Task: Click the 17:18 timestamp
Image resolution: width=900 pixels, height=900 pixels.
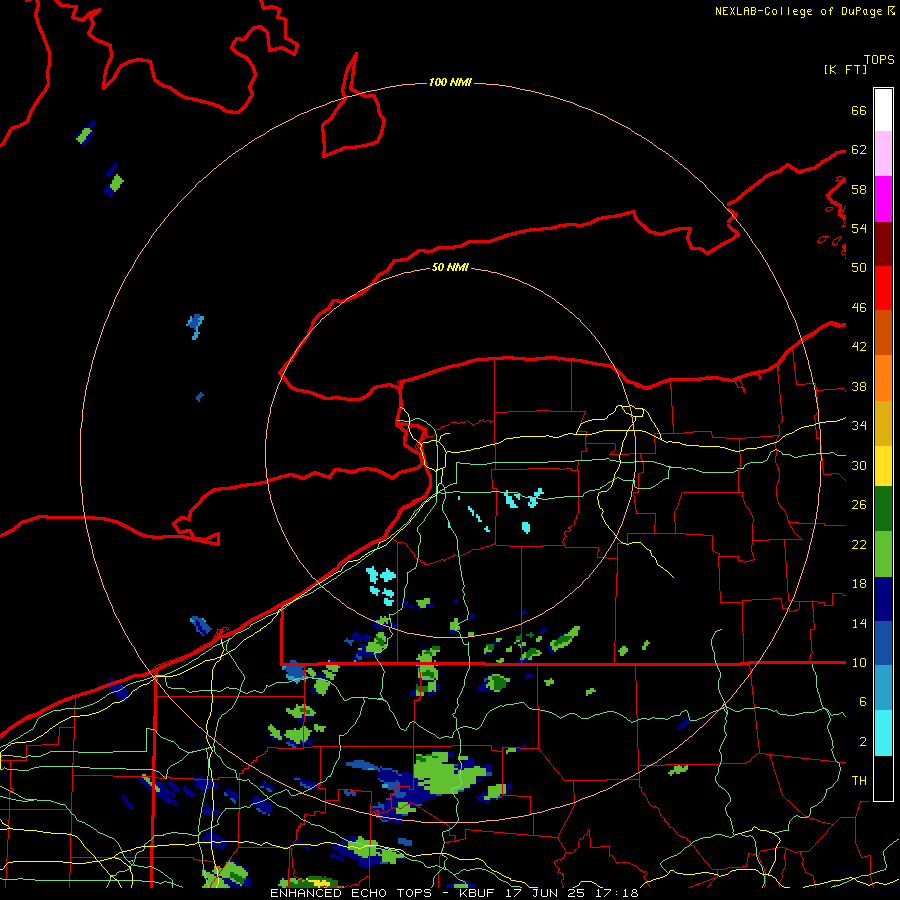Action: (x=617, y=893)
